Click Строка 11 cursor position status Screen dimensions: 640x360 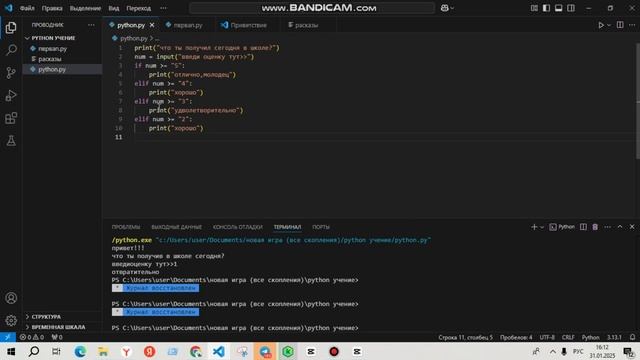(x=465, y=338)
